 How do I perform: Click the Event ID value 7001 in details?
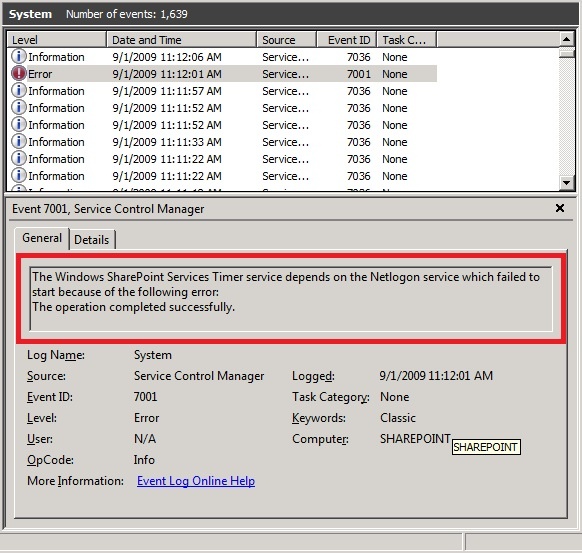pos(146,397)
